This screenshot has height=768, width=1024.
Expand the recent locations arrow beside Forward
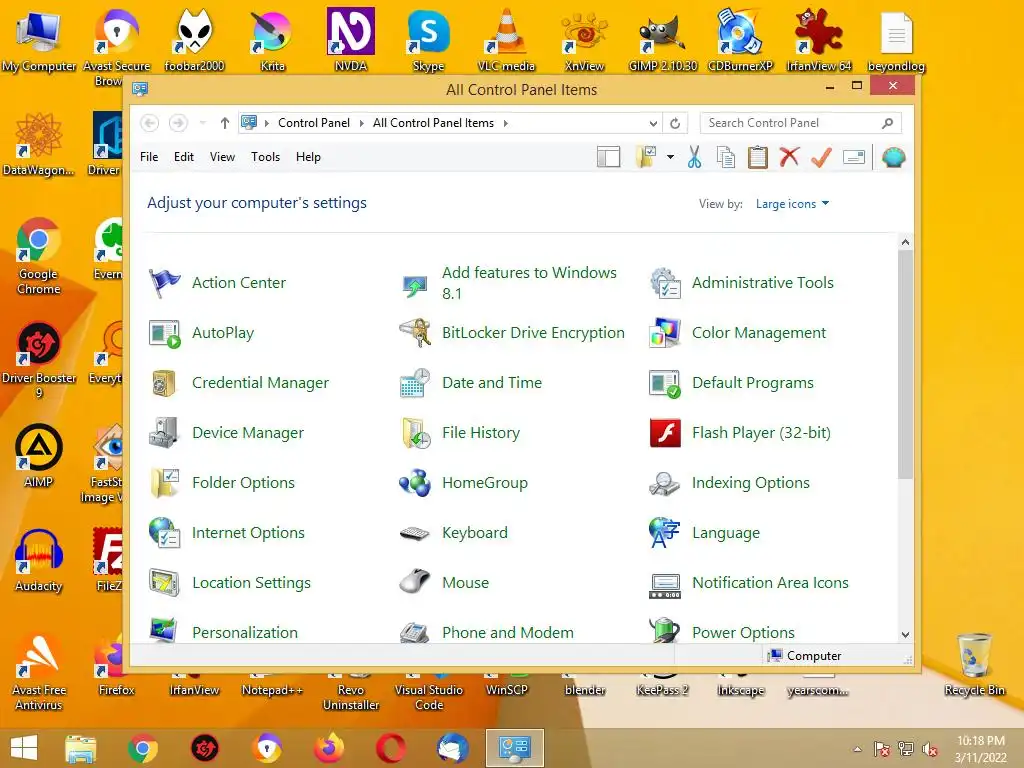pos(203,123)
